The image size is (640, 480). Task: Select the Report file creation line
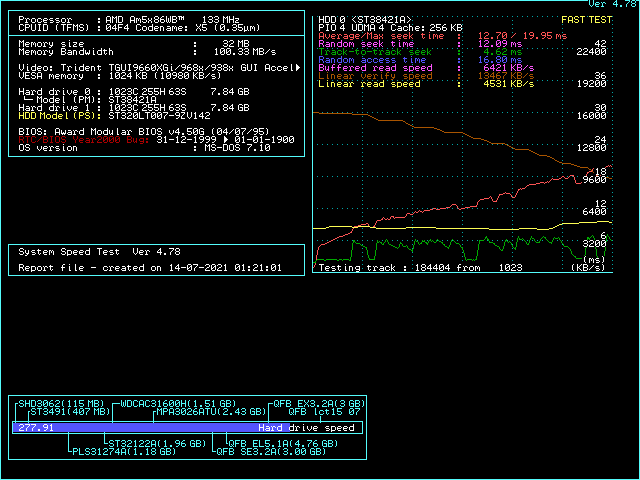150,268
